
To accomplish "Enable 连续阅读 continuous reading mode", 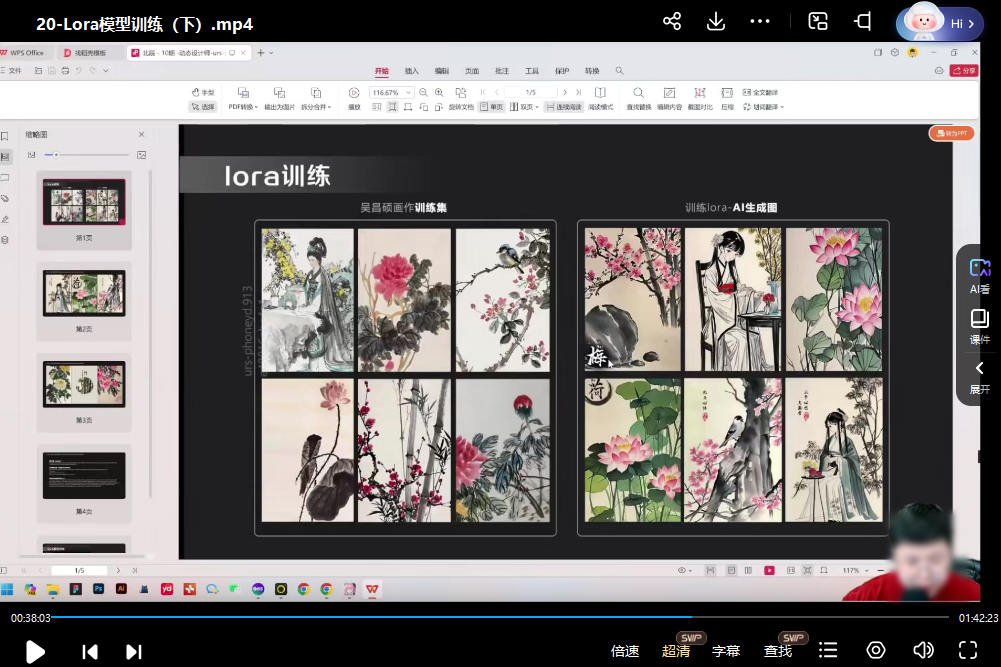I will click(x=565, y=106).
